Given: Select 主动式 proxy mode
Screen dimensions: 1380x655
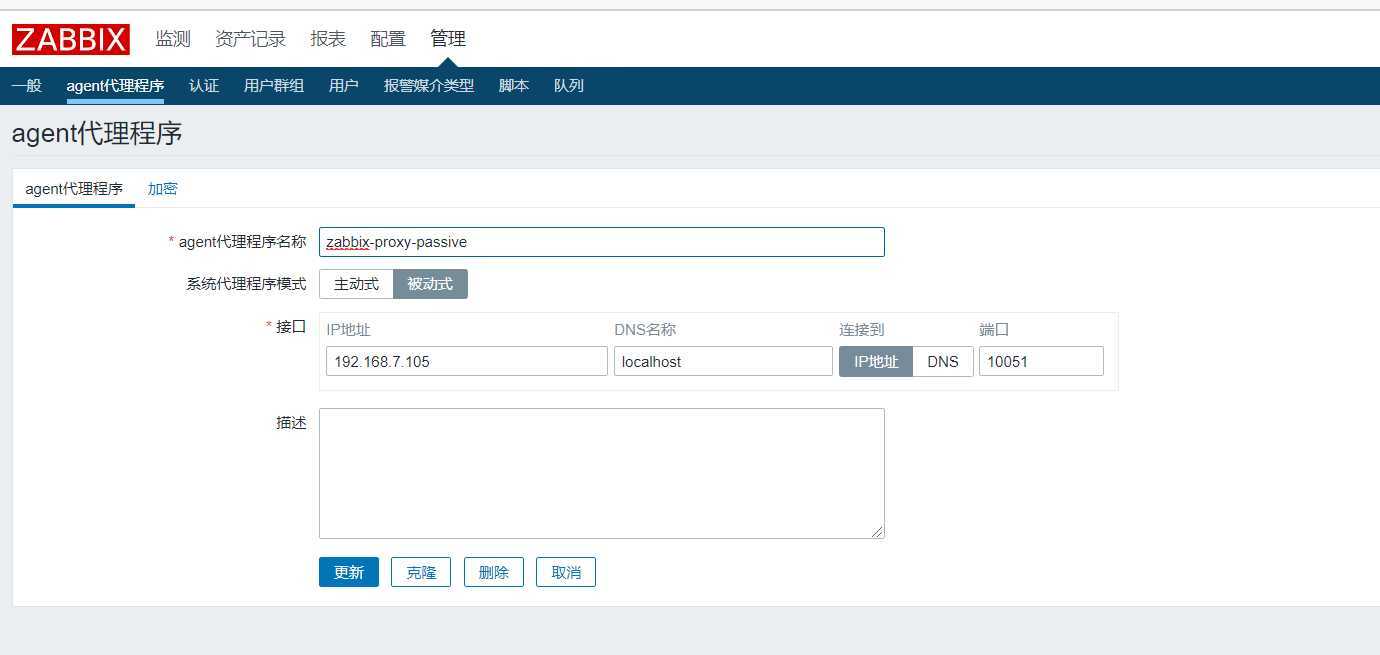Looking at the screenshot, I should pos(357,284).
